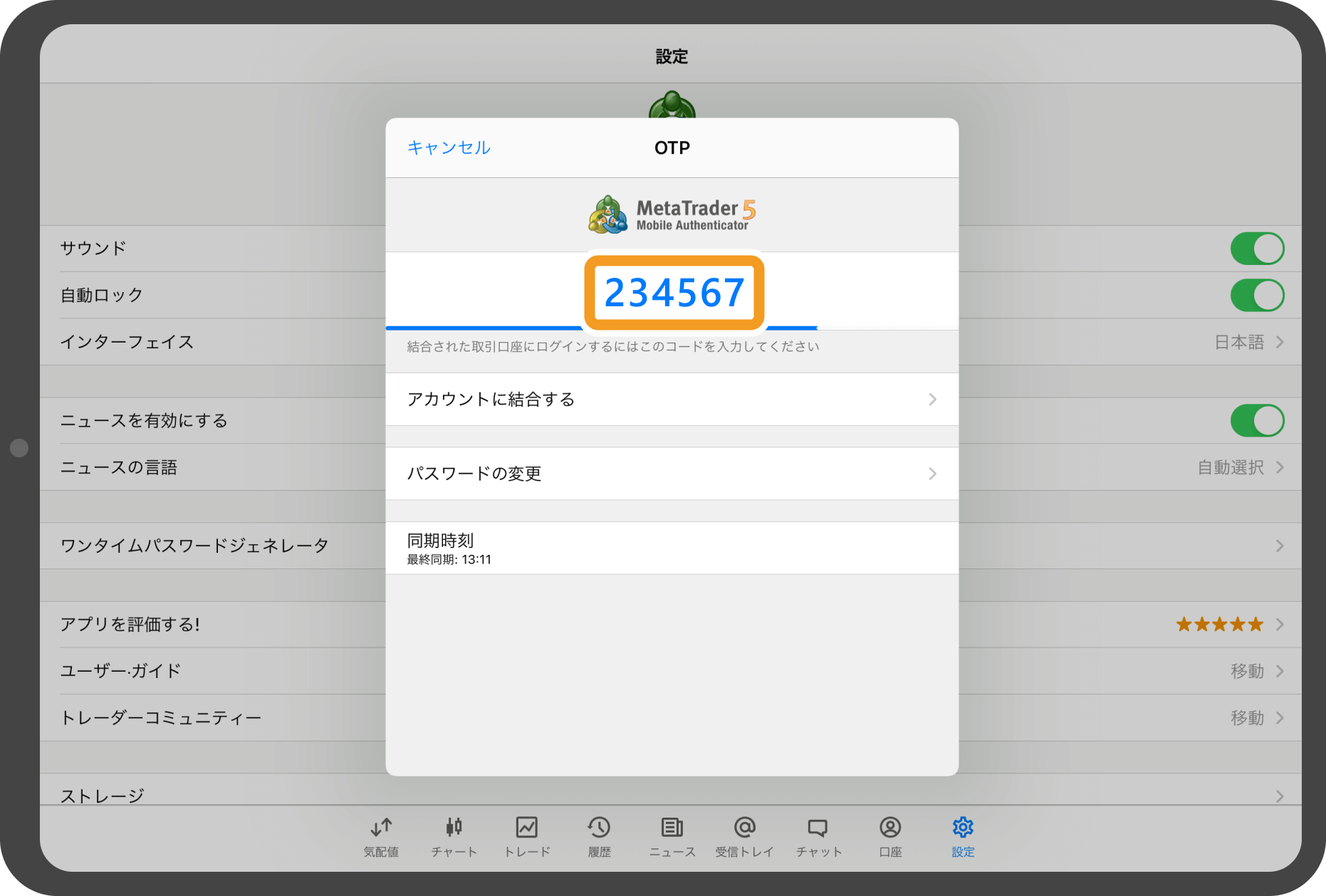Viewport: 1326px width, 896px height.
Task: Expand アカウントに結合する row chevron
Action: pyautogui.click(x=932, y=400)
